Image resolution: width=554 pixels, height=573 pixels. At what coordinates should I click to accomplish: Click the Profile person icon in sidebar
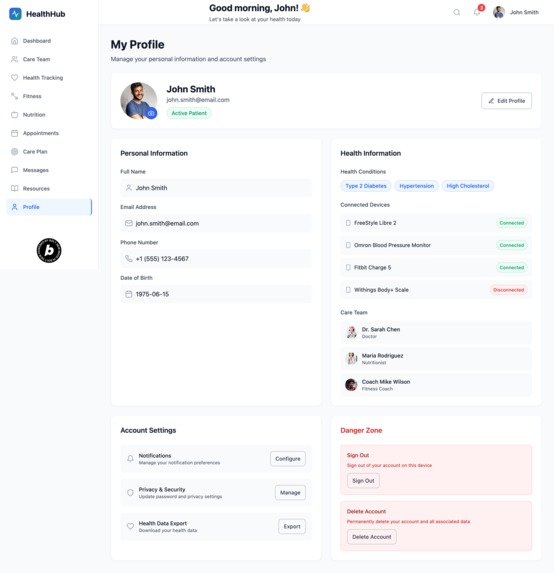pos(15,207)
